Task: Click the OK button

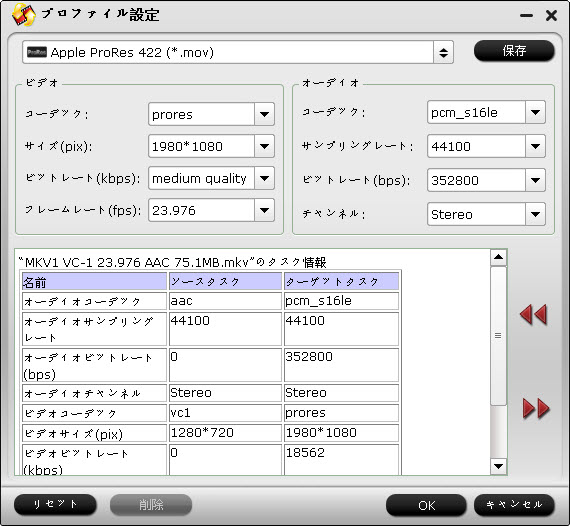Action: pyautogui.click(x=426, y=505)
